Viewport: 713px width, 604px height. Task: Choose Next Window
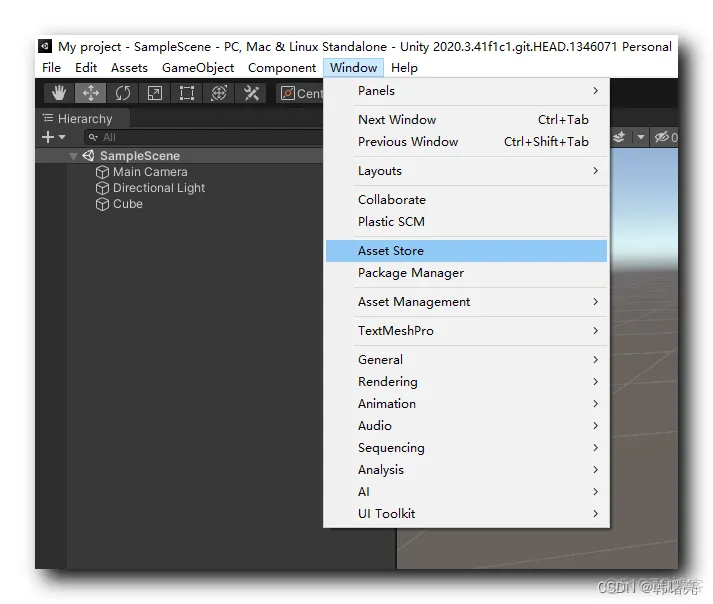coord(467,120)
